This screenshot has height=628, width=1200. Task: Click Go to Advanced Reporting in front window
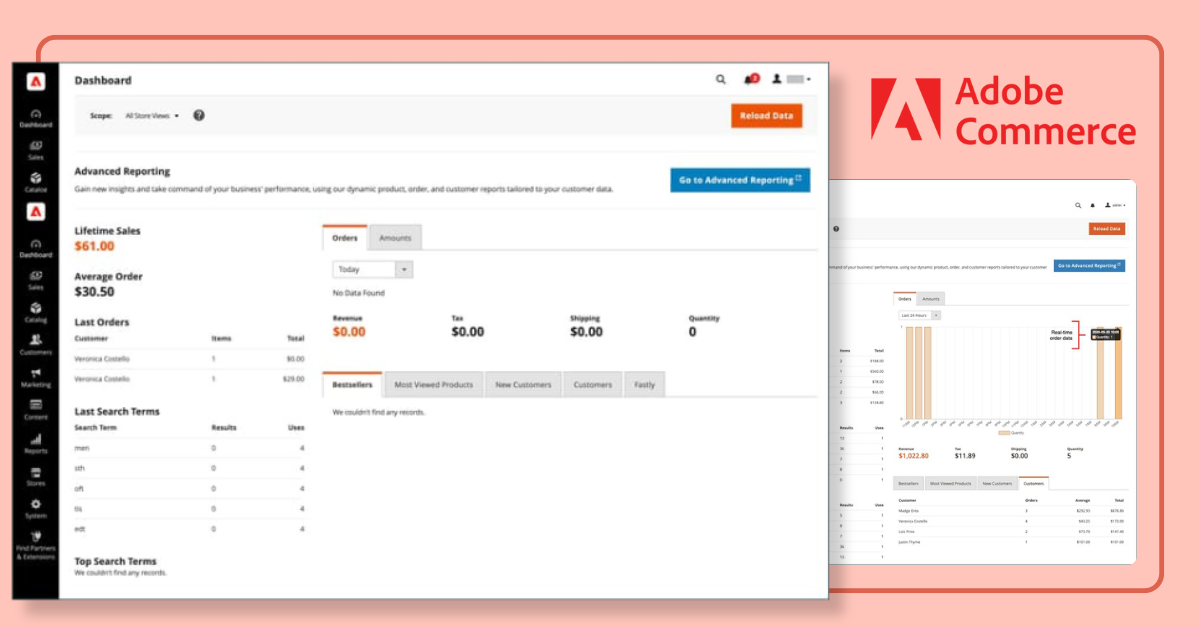point(740,180)
